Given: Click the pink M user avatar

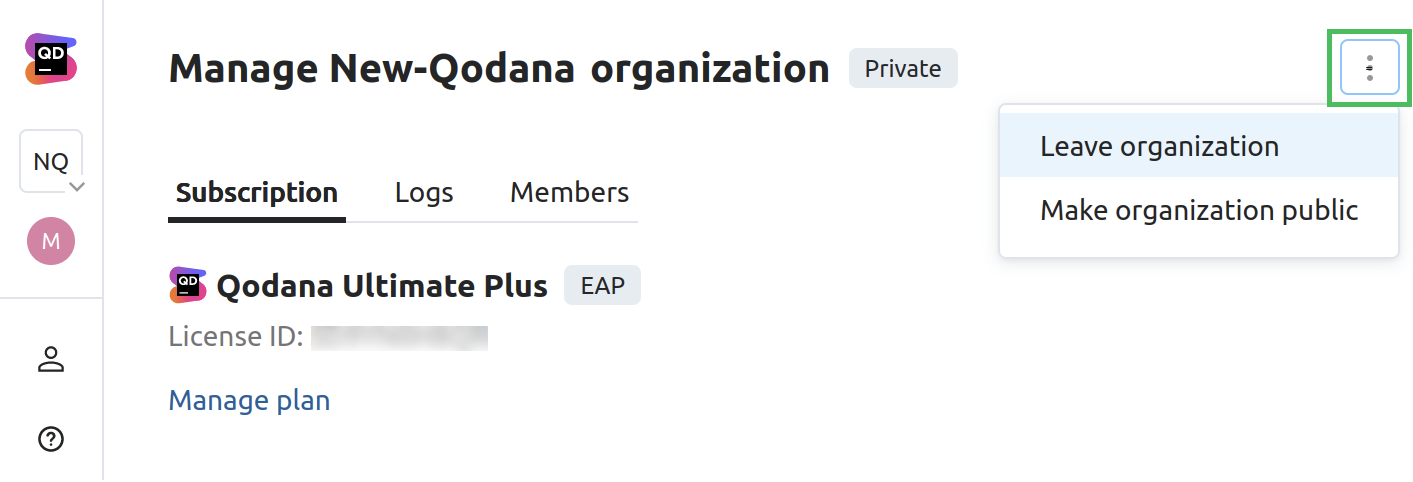Looking at the screenshot, I should pyautogui.click(x=51, y=241).
